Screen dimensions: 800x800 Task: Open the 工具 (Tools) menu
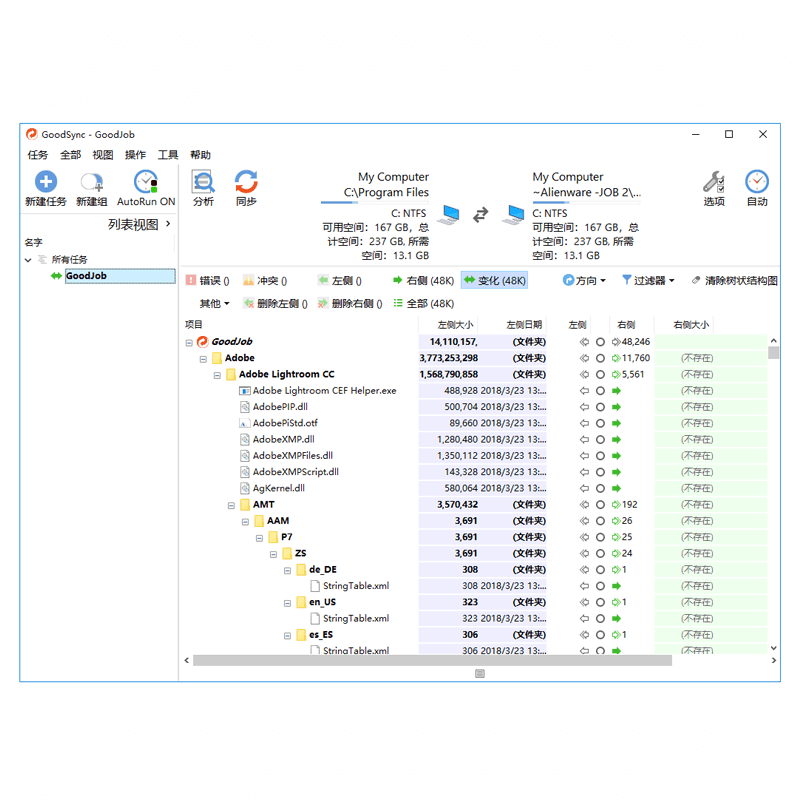[x=168, y=155]
